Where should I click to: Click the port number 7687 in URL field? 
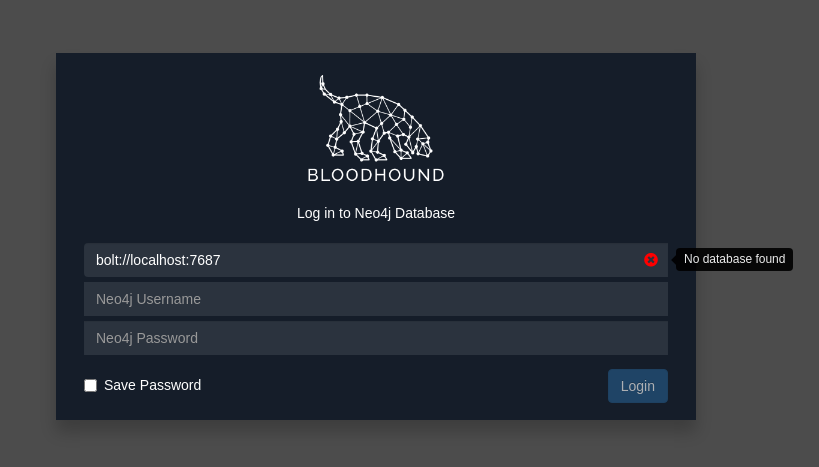[205, 260]
